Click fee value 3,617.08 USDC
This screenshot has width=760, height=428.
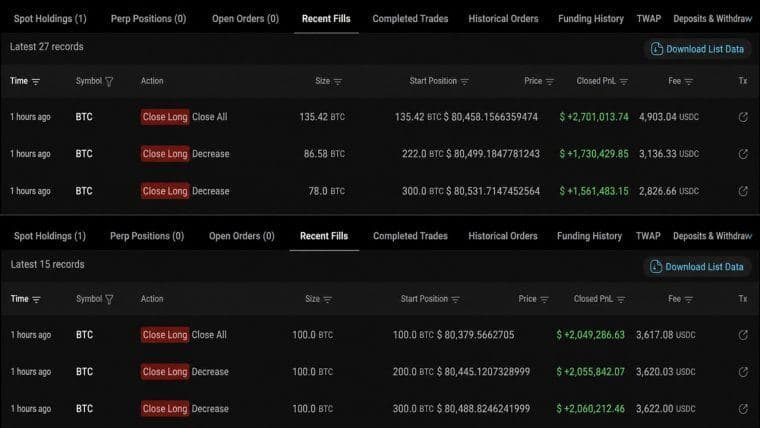tap(666, 335)
